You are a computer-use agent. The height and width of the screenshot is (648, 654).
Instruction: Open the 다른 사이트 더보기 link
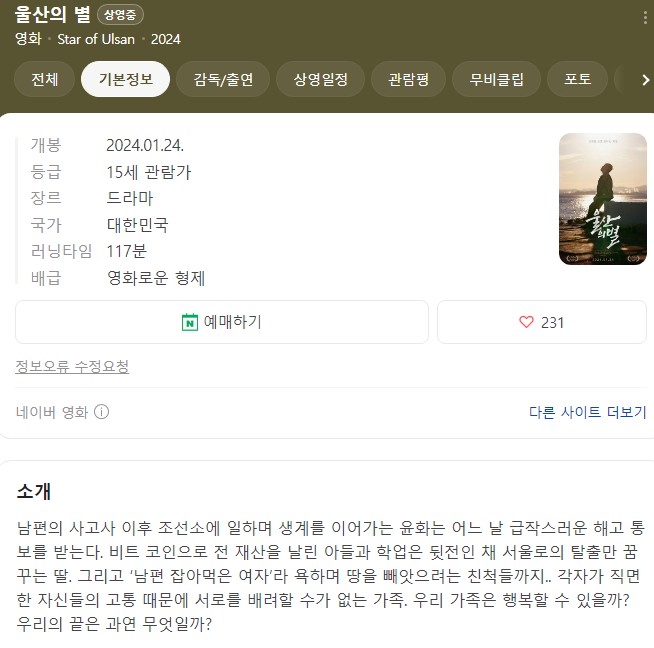(588, 412)
